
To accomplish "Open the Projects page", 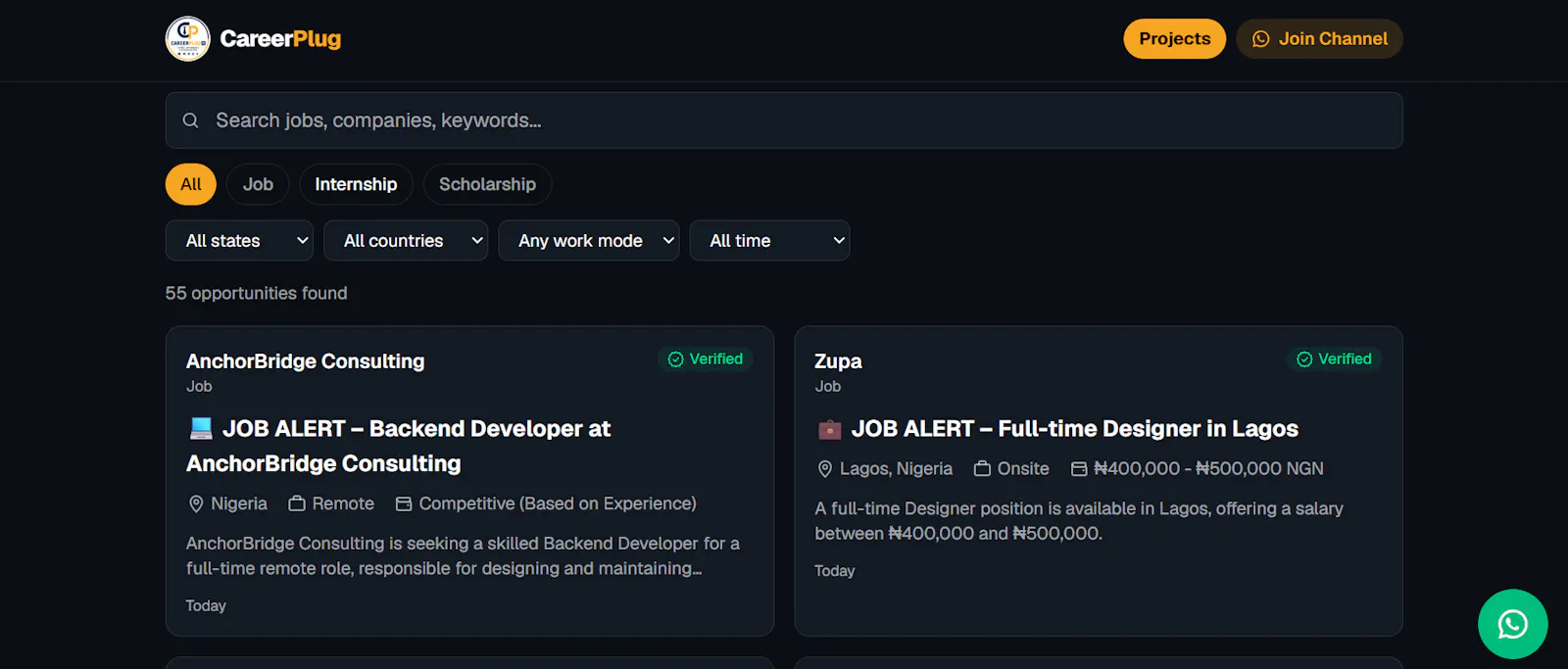I will 1174,39.
